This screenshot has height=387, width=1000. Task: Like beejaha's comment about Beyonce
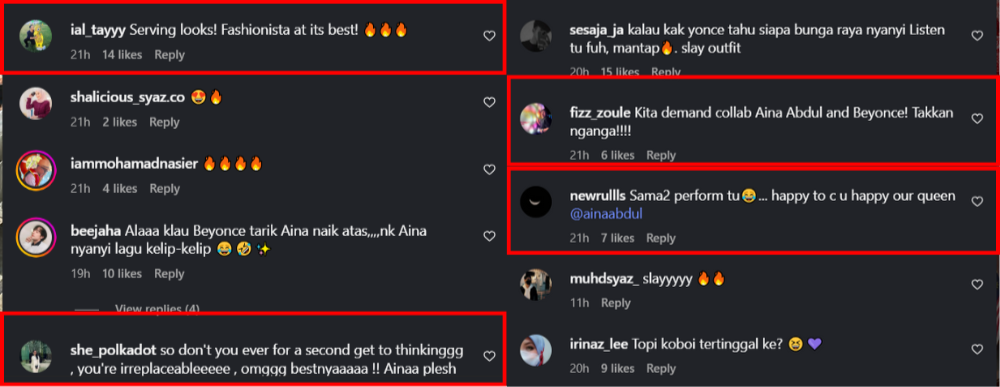click(x=489, y=237)
